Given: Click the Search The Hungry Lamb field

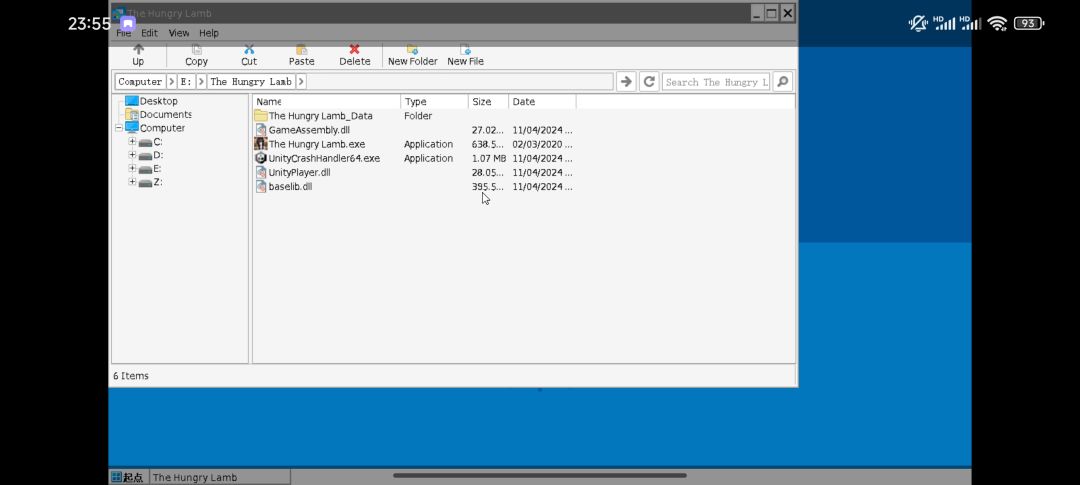Looking at the screenshot, I should 716,81.
